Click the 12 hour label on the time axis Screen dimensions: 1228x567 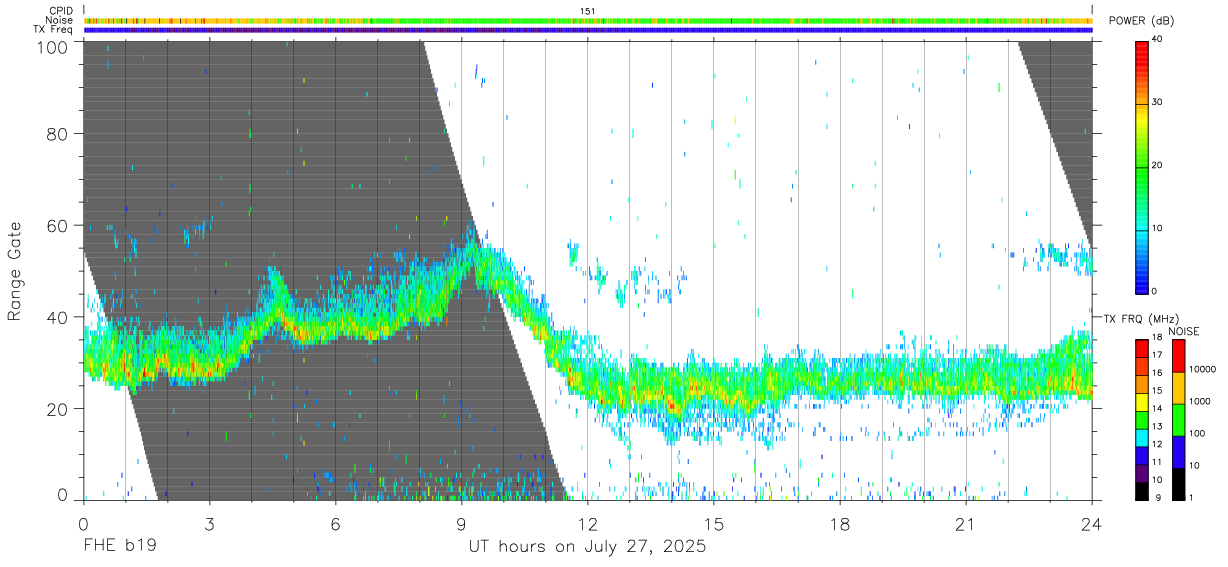[x=587, y=524]
